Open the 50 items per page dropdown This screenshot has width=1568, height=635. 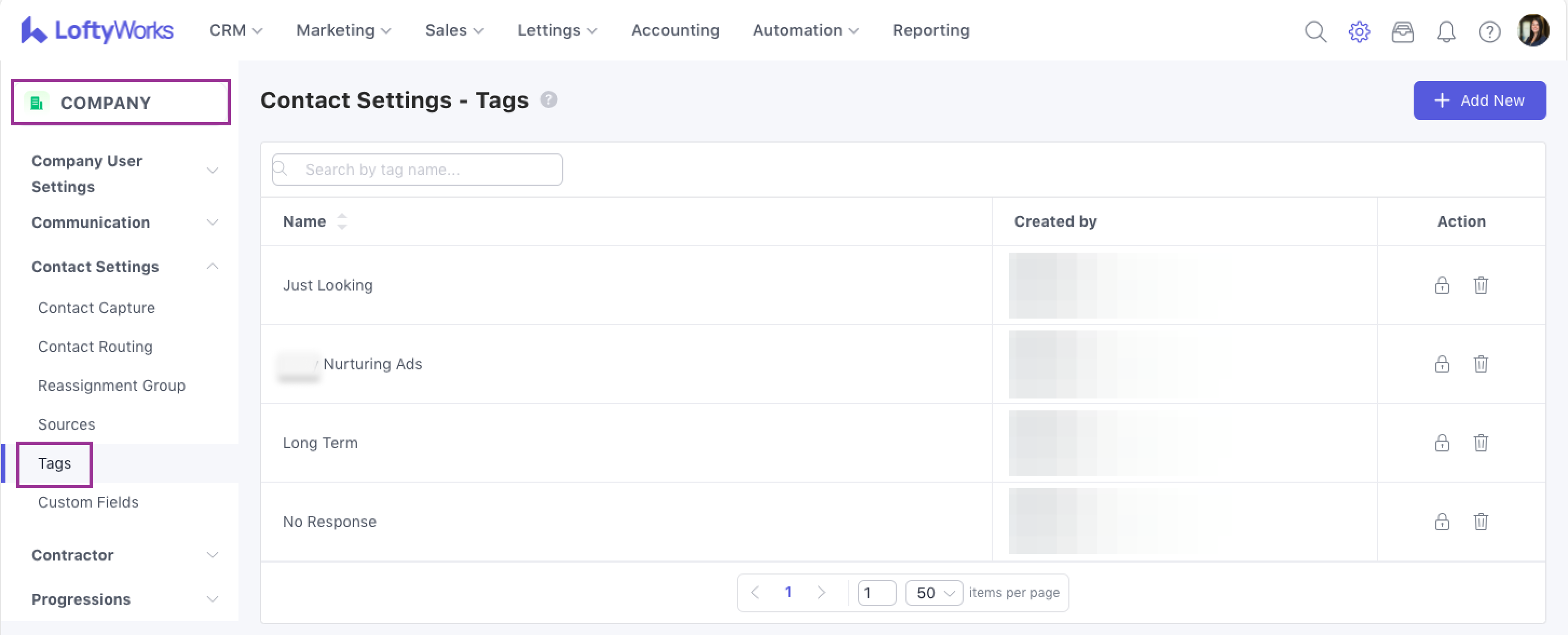pos(934,592)
